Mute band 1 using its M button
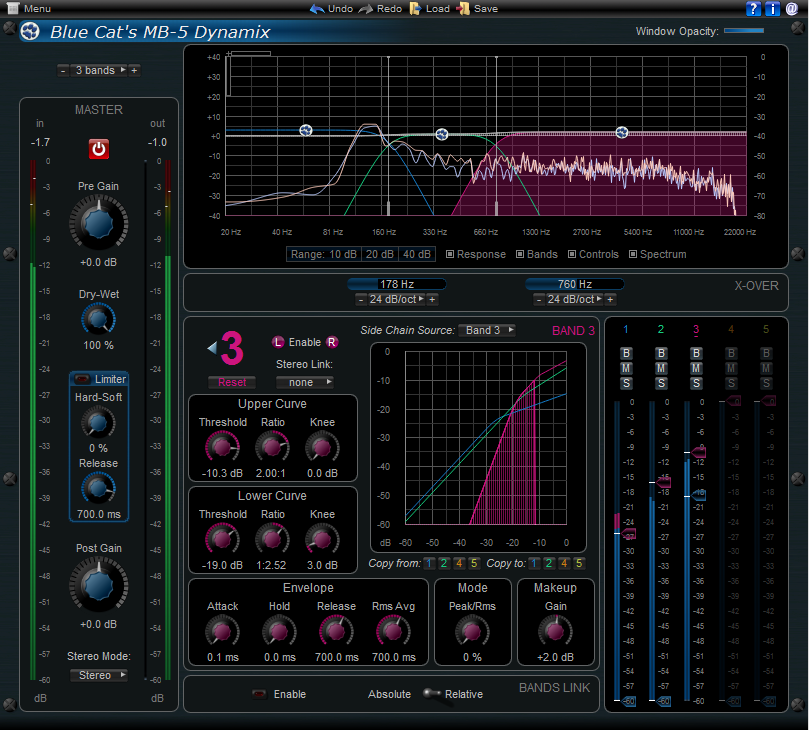Viewport: 809px width, 730px height. pyautogui.click(x=625, y=367)
